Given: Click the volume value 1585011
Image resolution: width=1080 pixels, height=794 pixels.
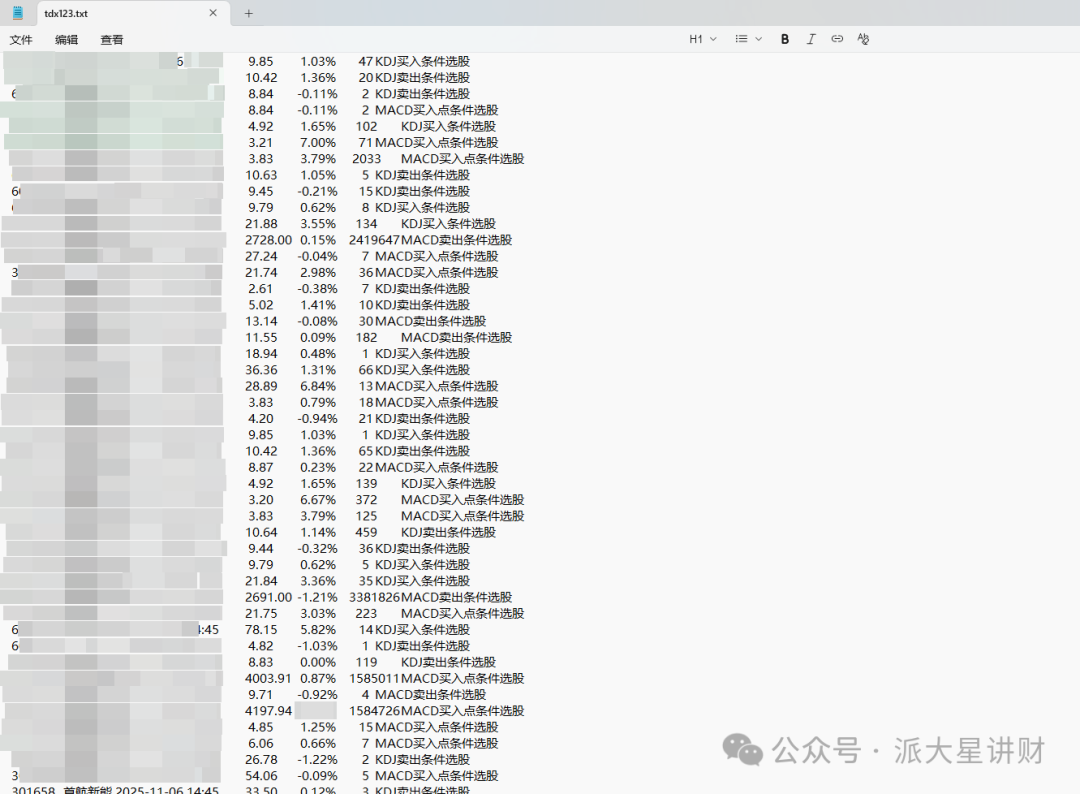Looking at the screenshot, I should (374, 678).
